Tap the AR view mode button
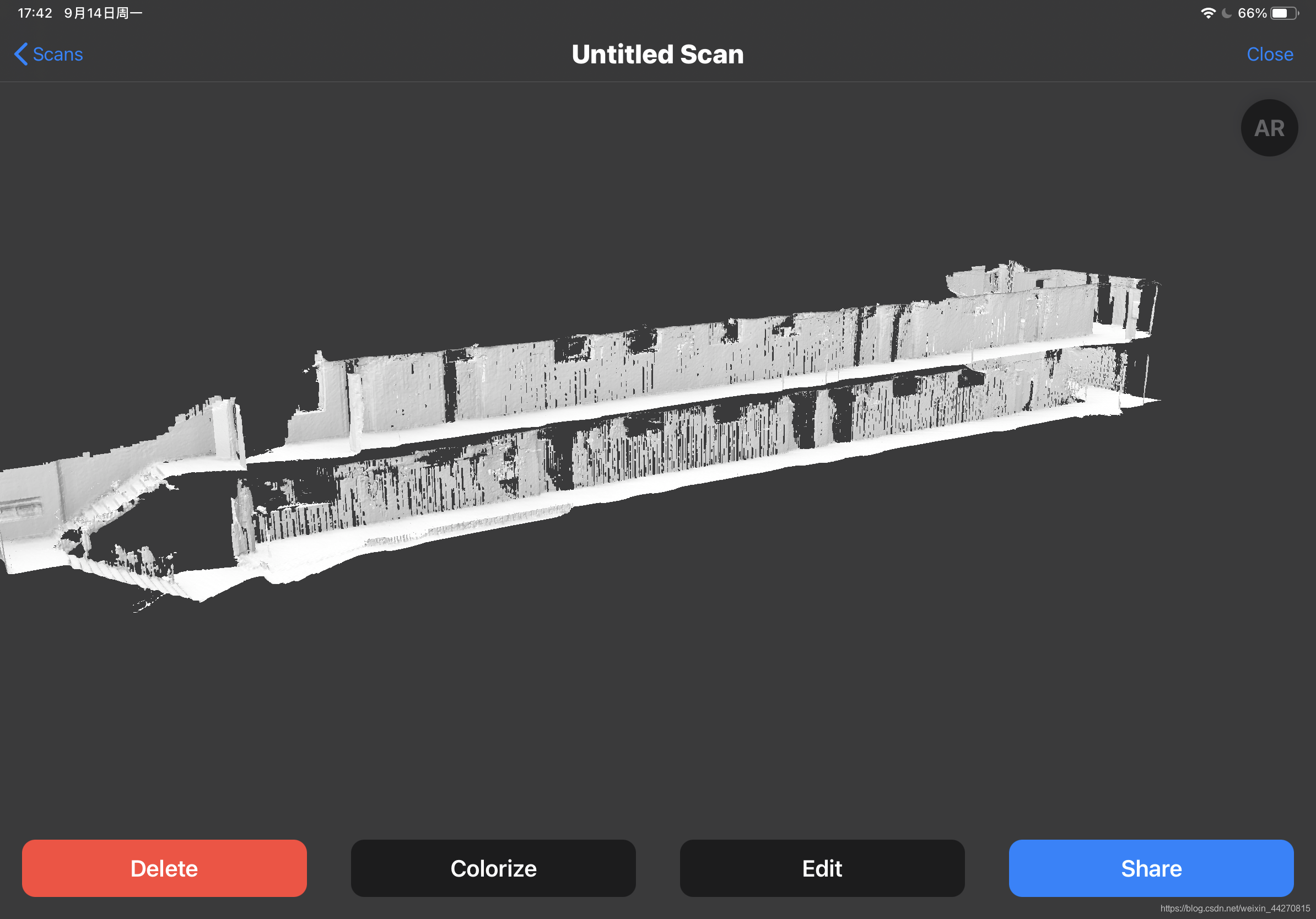 (x=1269, y=128)
